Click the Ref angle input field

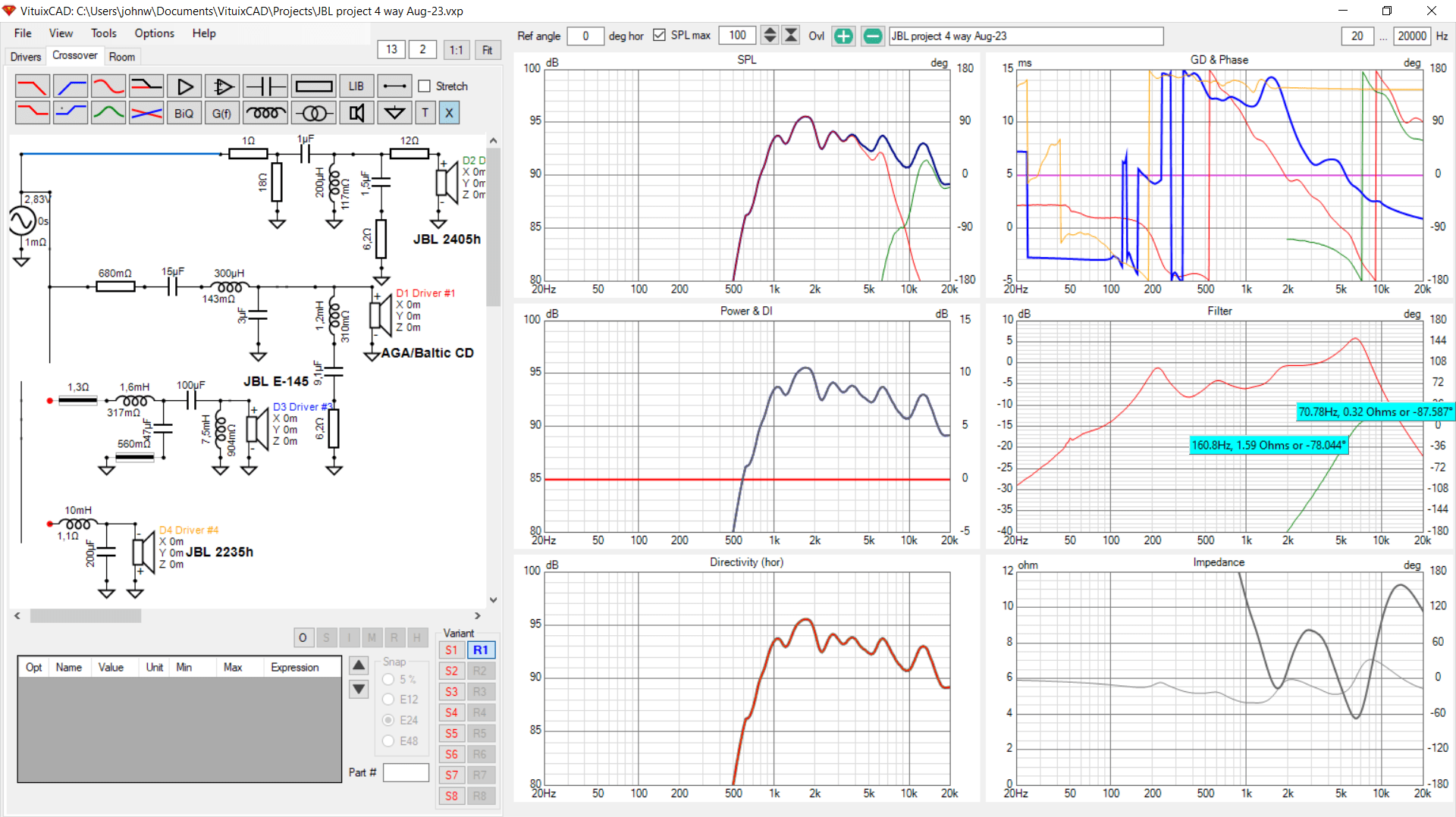pos(585,36)
